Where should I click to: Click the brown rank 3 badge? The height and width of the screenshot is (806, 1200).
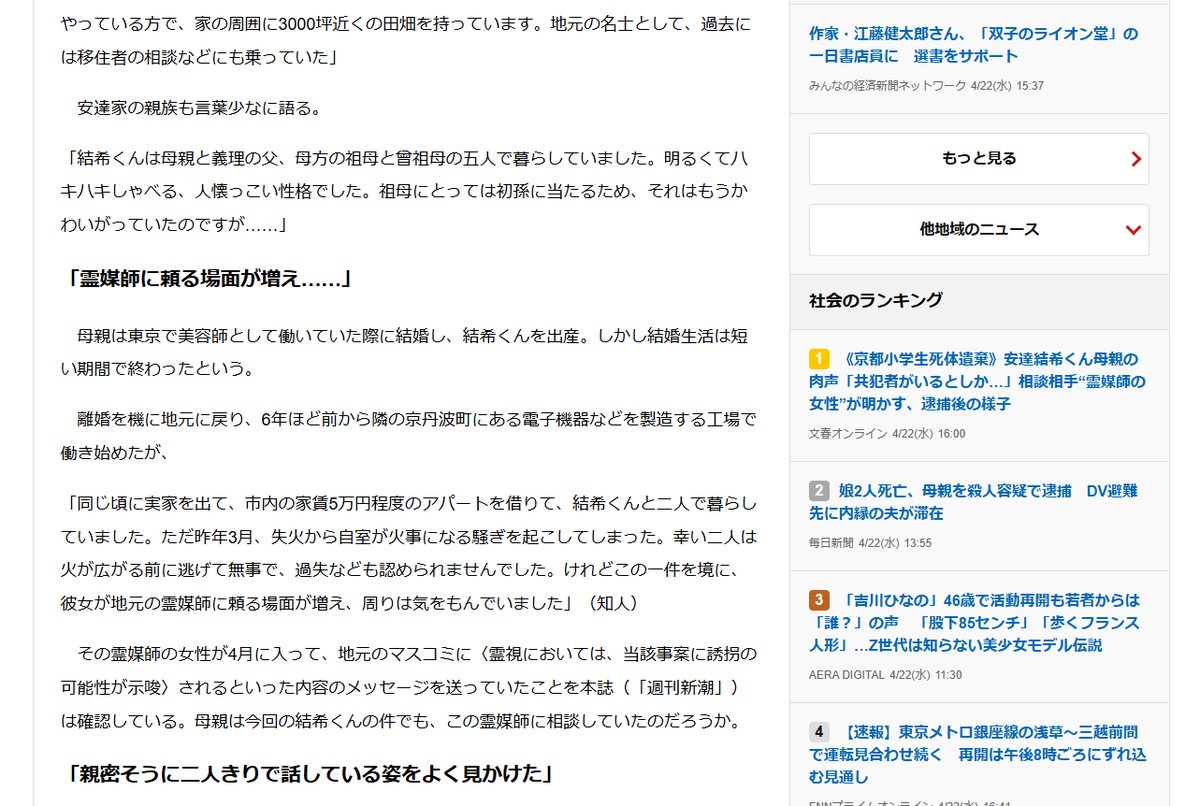click(819, 600)
